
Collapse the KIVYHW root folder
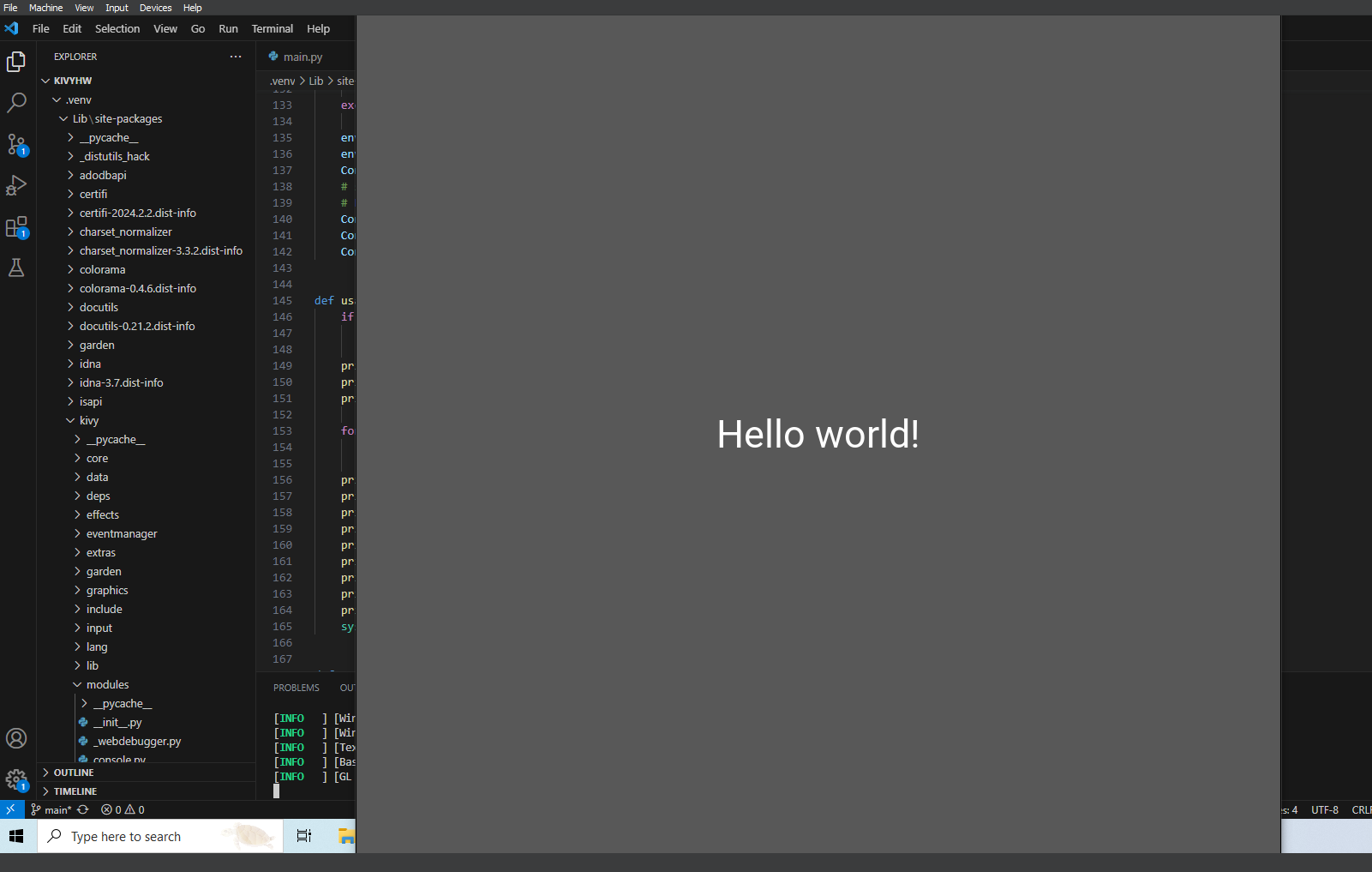pos(72,81)
